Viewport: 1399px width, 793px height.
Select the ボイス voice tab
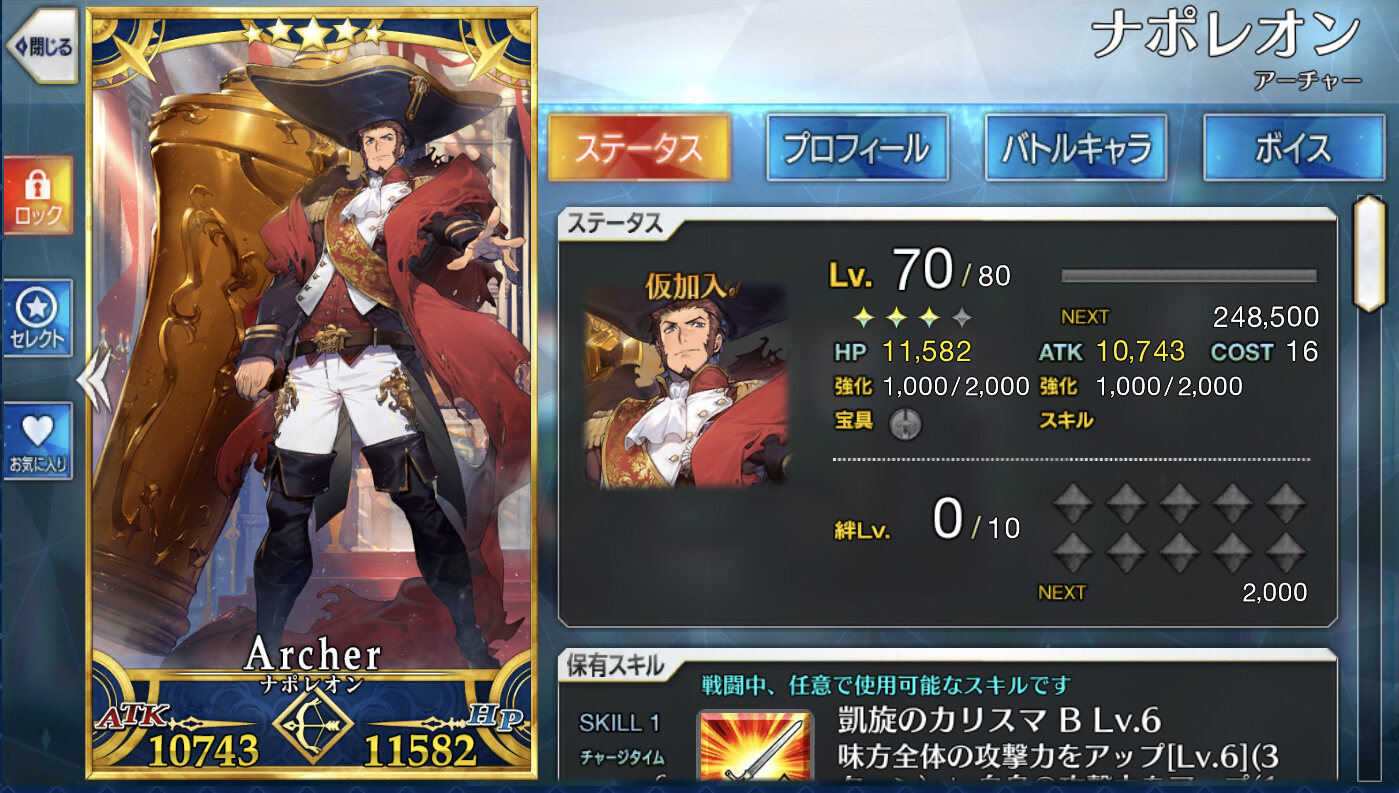(x=1293, y=148)
